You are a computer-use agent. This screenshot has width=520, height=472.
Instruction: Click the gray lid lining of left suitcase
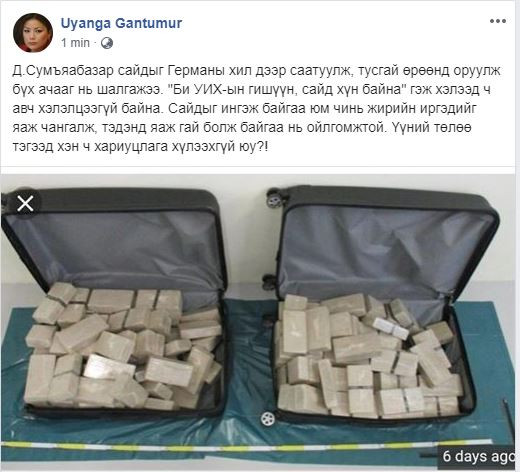pos(113,247)
